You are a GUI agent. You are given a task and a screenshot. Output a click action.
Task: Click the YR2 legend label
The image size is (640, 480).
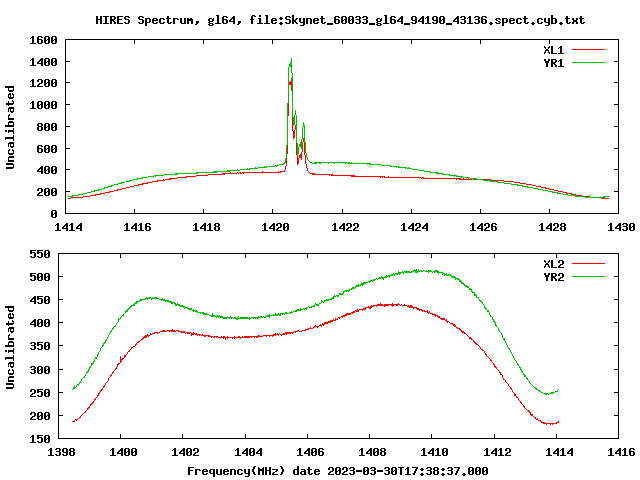553,277
